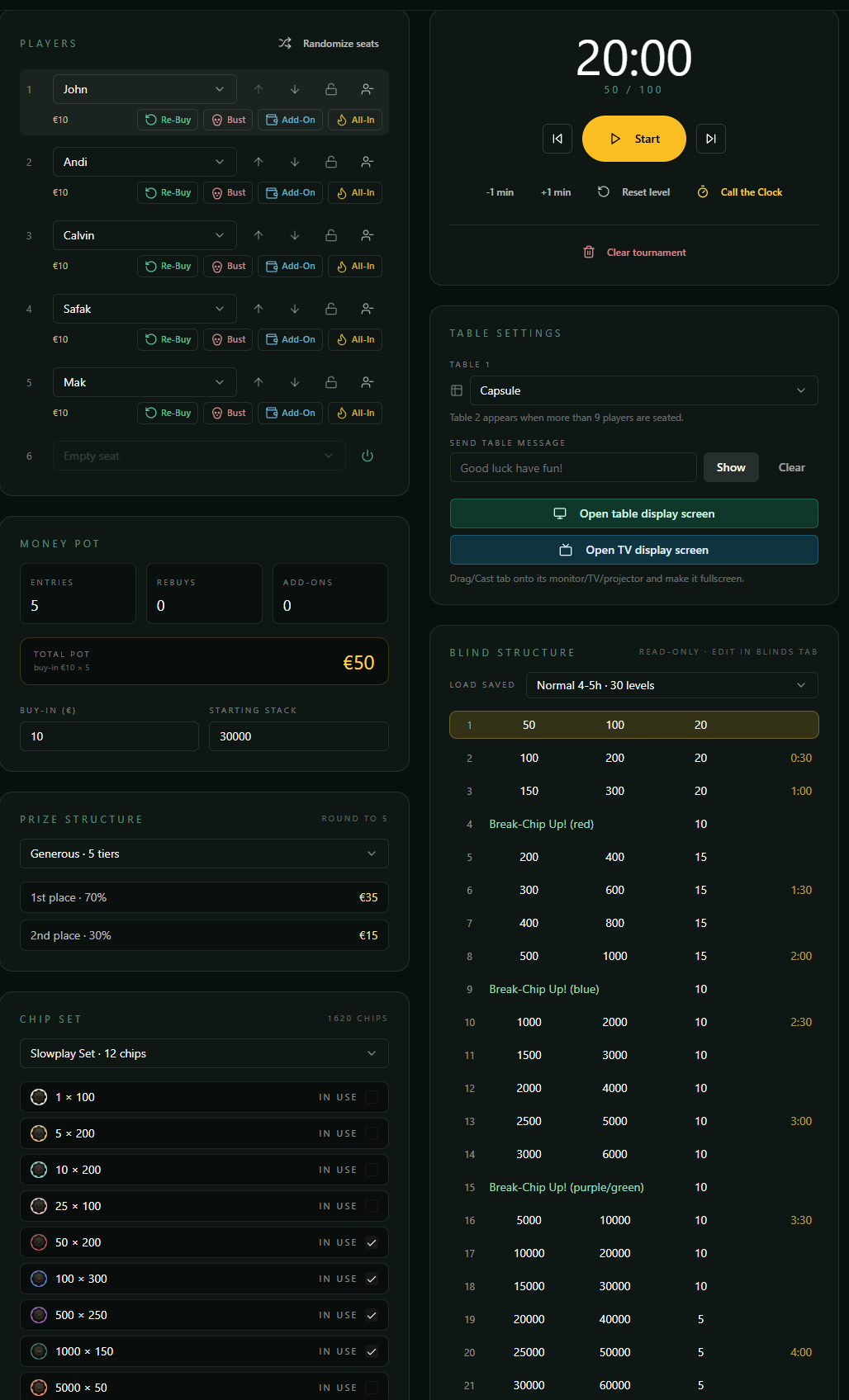Open the Generous 5 tiers prize dropdown

coord(204,854)
